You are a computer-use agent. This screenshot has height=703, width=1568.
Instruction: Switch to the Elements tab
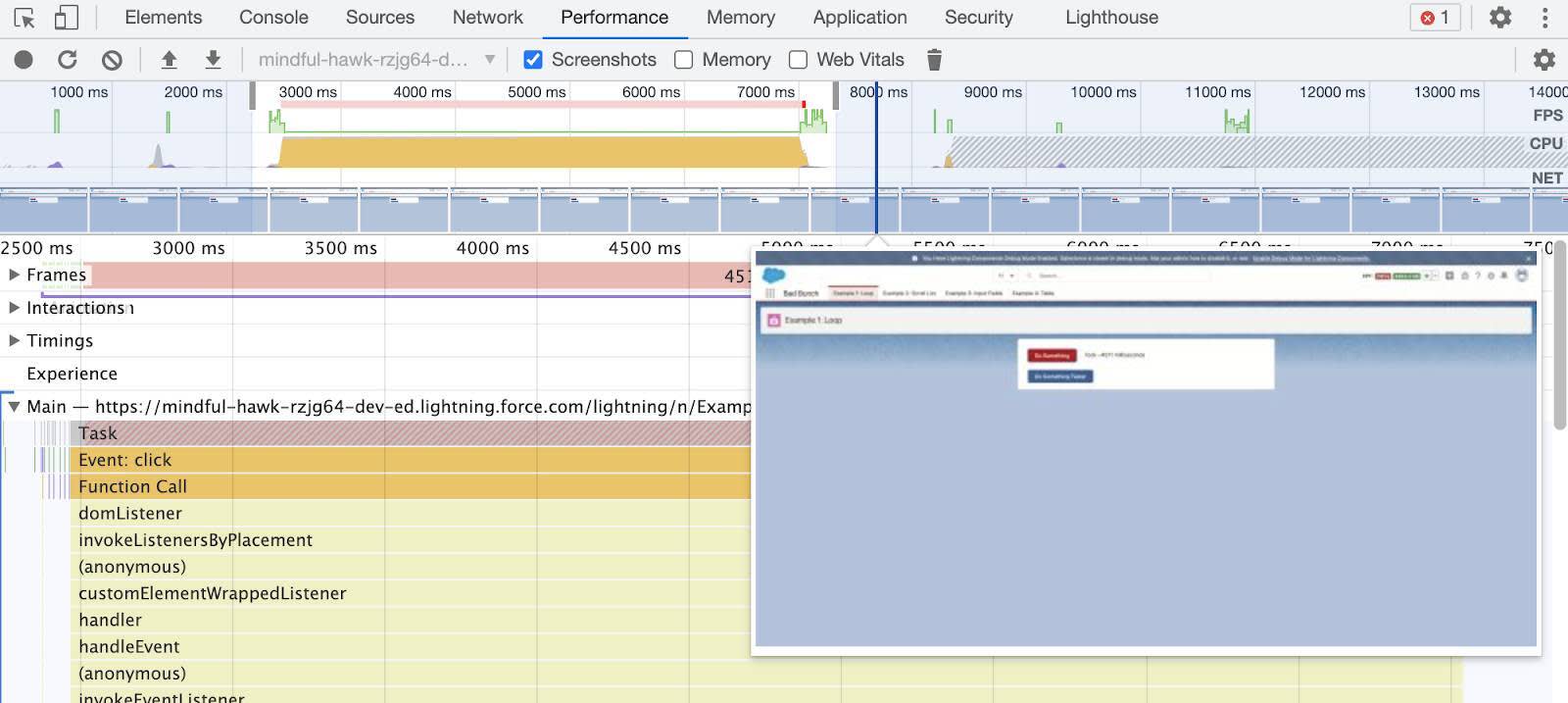(x=164, y=18)
